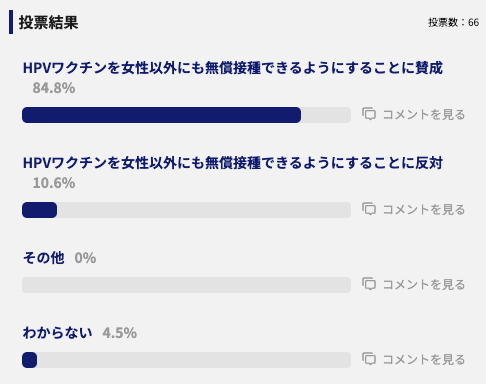Click the 投票数：66 vote count
Screen dimensions: 486x384
coord(454,22)
